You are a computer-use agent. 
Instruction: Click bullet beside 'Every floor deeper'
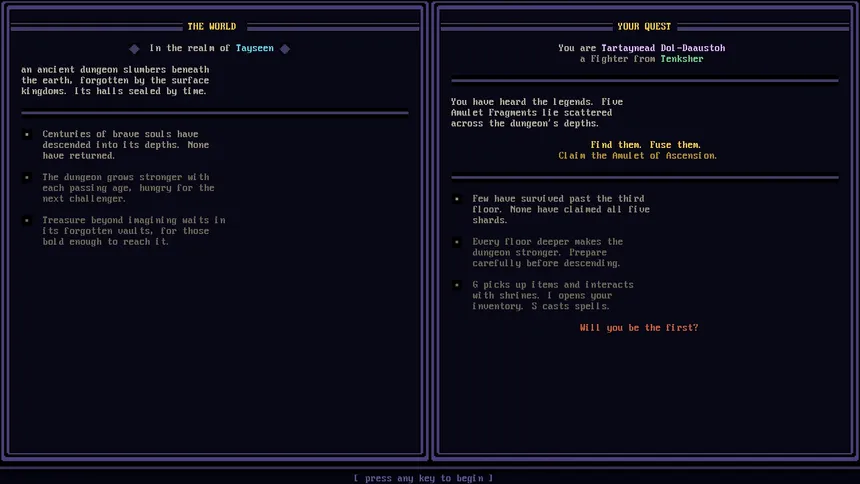click(457, 241)
